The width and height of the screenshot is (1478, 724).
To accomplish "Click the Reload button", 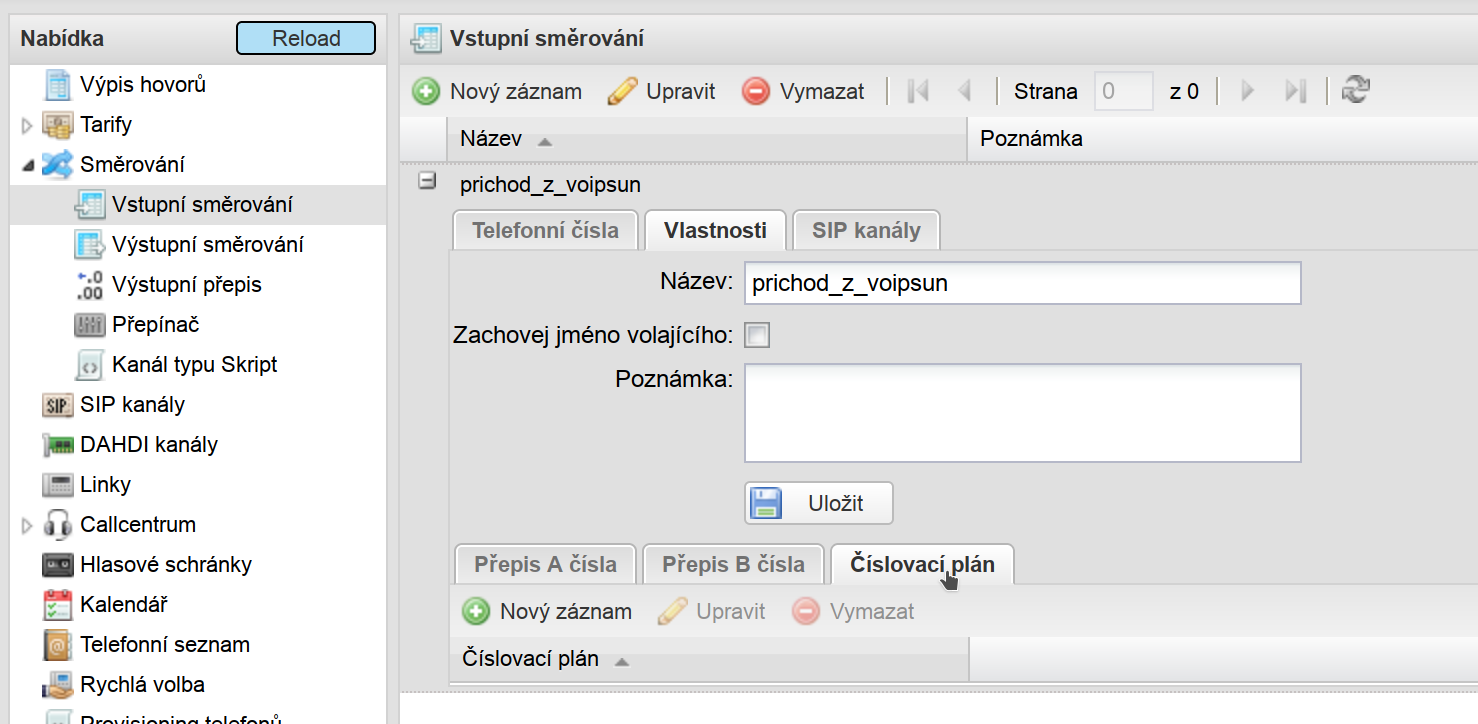I will coord(306,38).
